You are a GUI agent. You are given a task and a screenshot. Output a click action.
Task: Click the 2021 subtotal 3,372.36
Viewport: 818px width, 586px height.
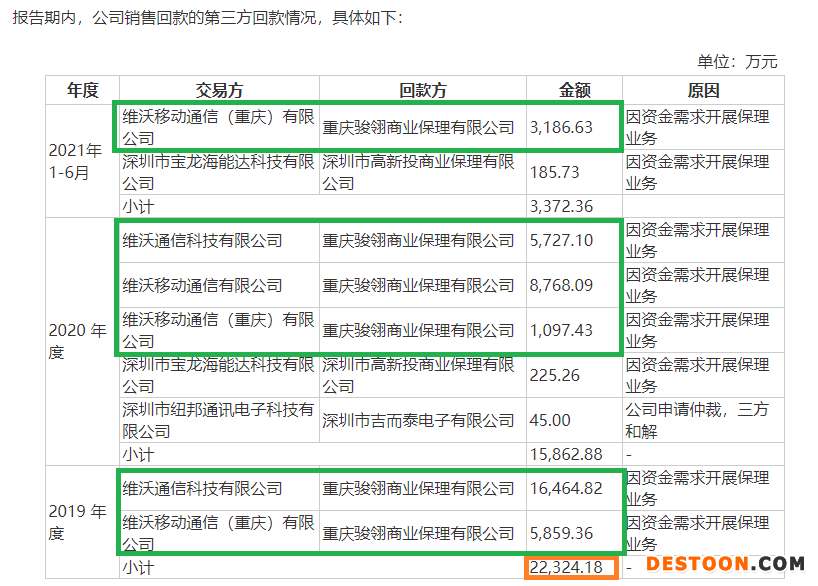[x=562, y=206]
